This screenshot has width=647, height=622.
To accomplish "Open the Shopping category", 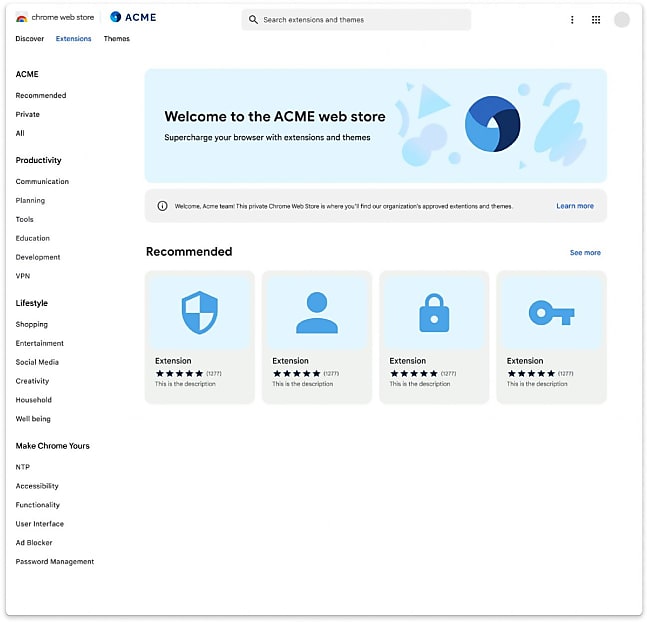I will (32, 324).
